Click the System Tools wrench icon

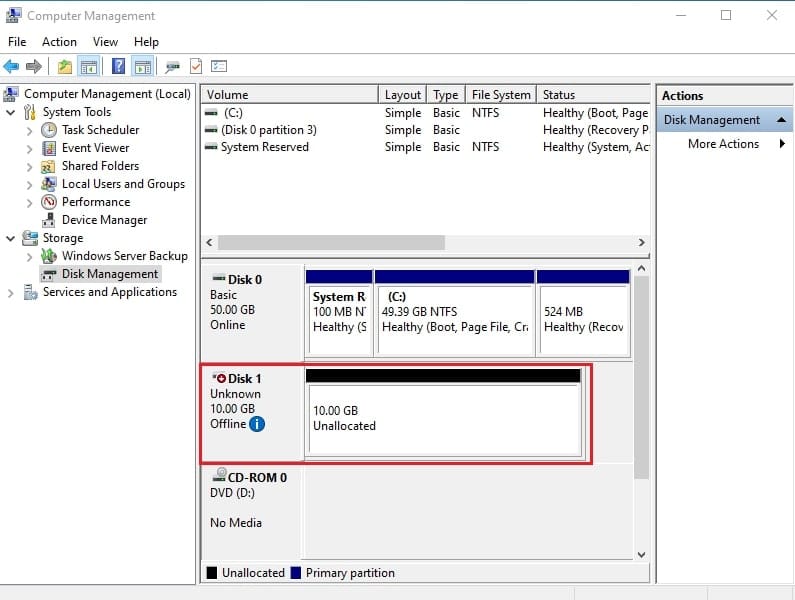(30, 112)
